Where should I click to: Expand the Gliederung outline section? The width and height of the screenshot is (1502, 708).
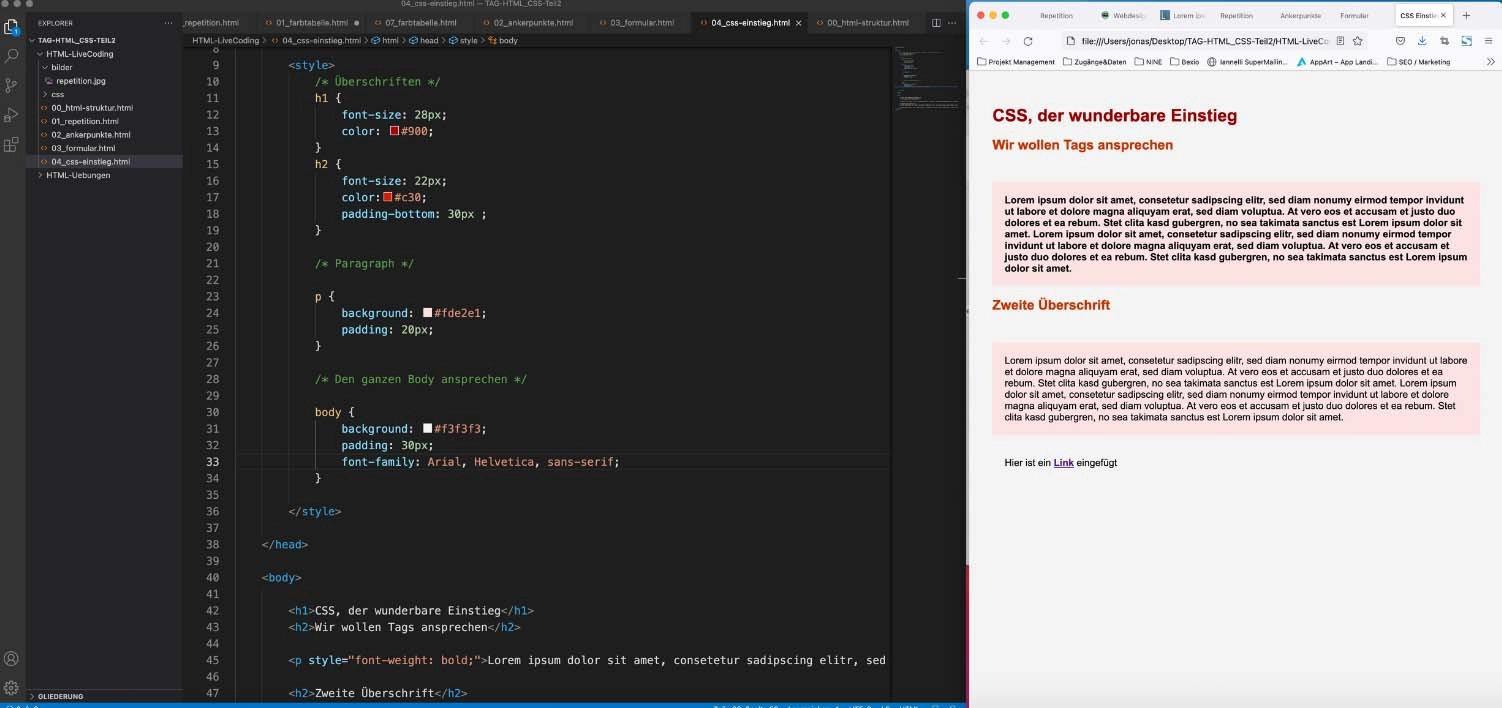(x=61, y=696)
